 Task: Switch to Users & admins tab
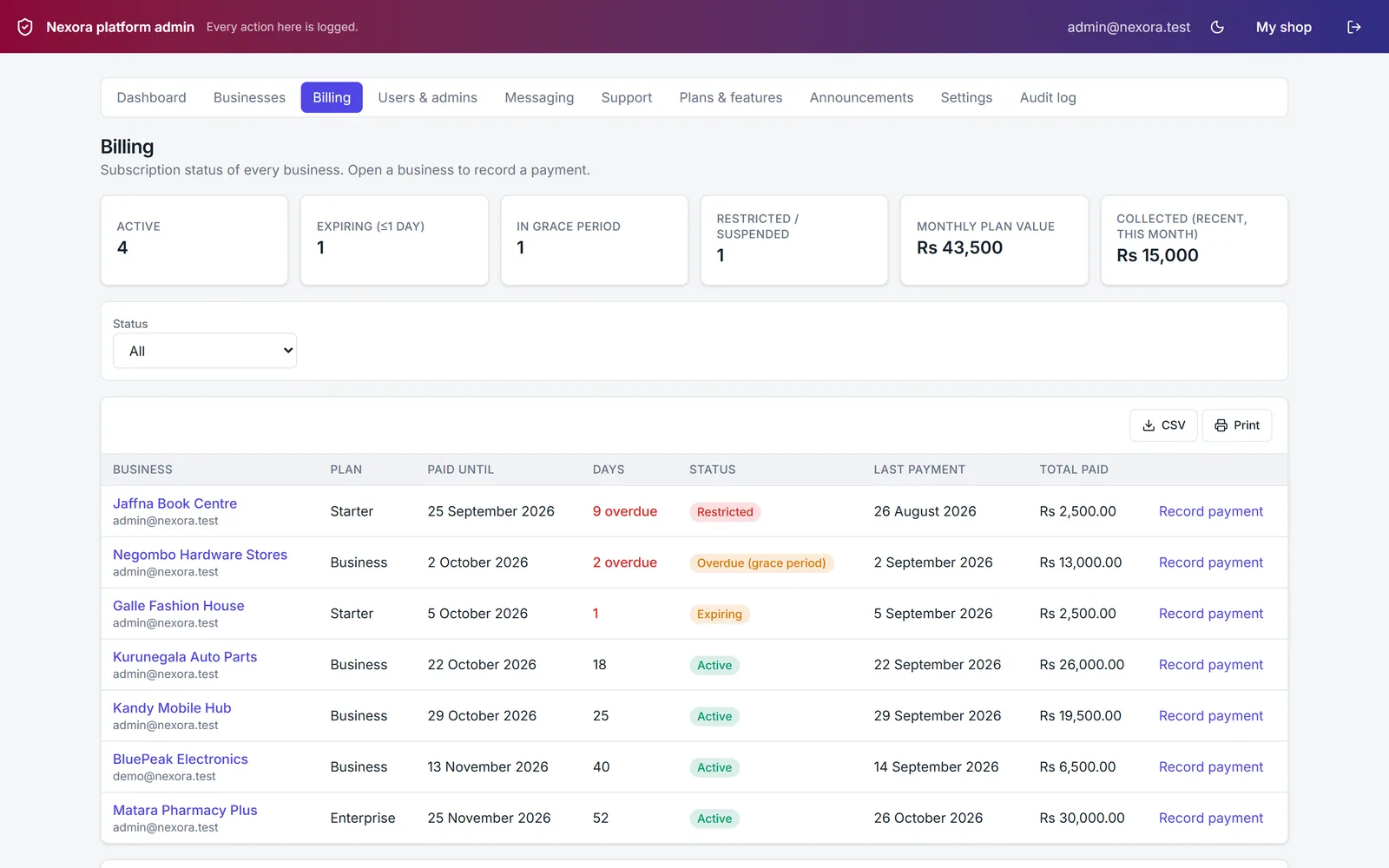click(427, 97)
